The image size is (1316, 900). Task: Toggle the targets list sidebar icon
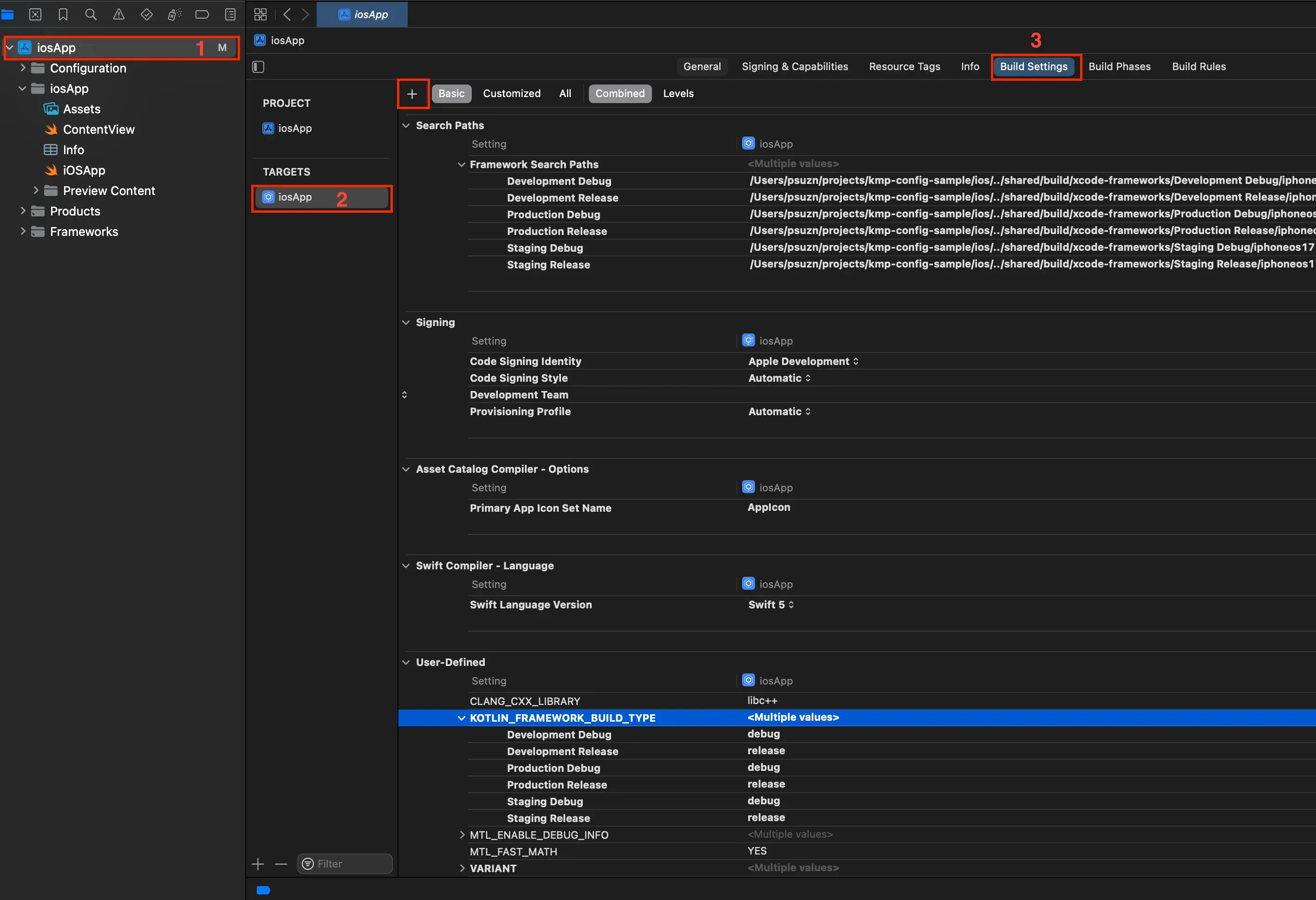(x=258, y=67)
